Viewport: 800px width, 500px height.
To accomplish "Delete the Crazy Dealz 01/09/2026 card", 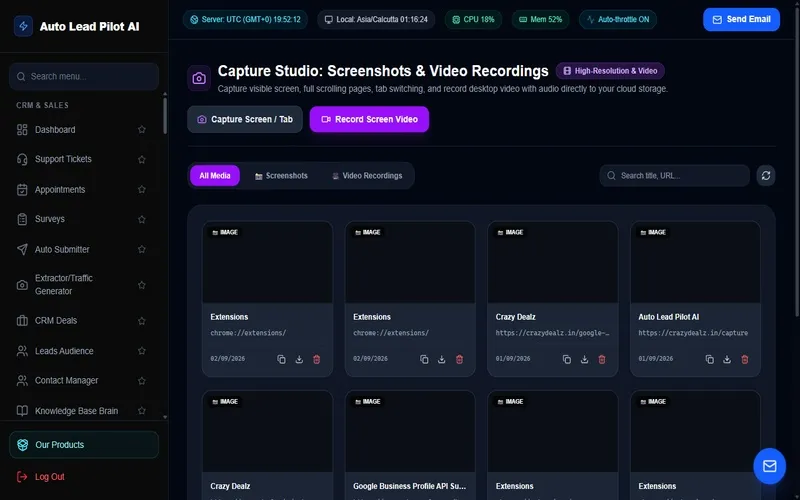I will coord(602,359).
